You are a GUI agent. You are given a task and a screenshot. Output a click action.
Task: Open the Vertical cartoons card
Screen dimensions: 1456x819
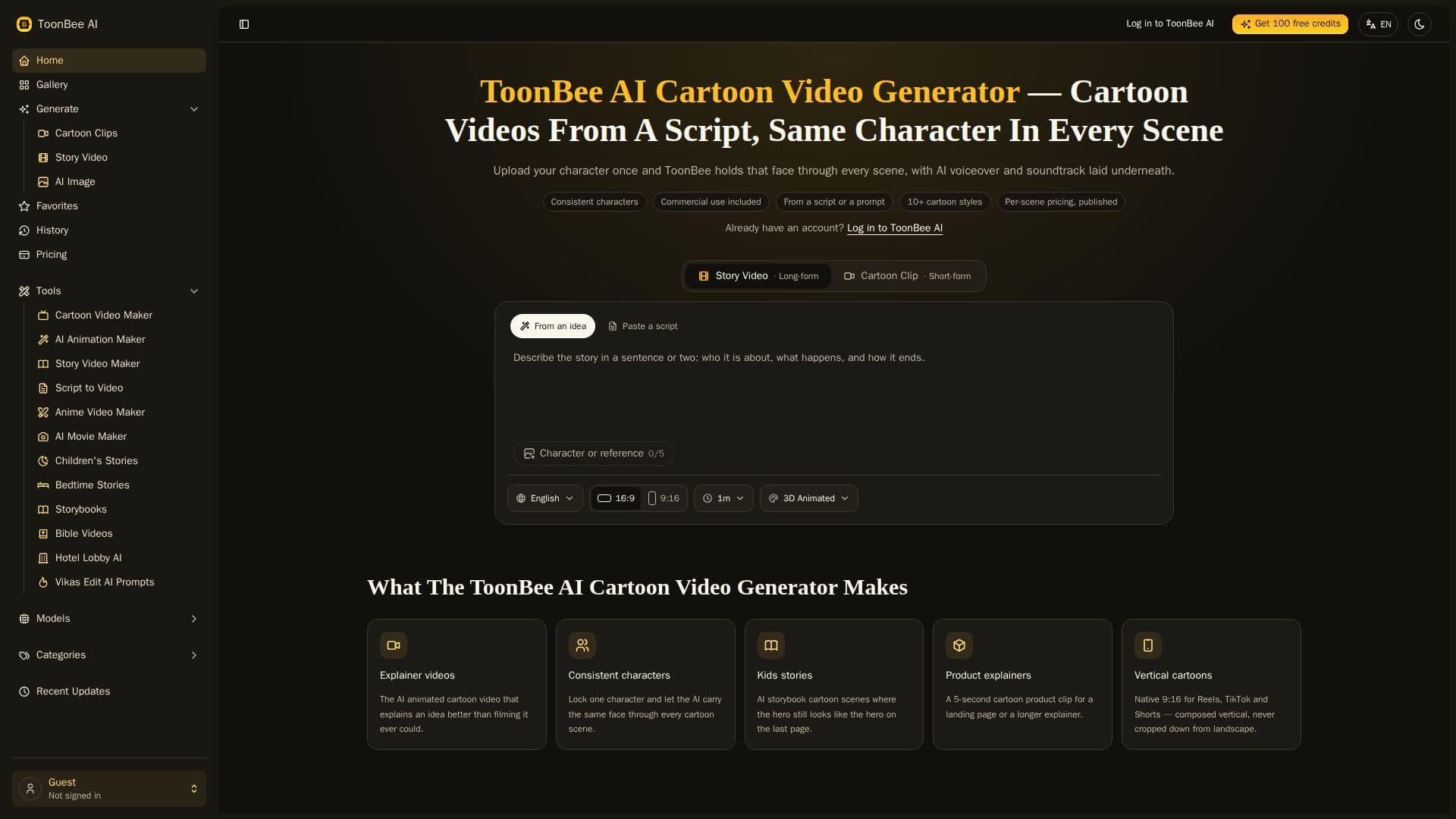click(x=1211, y=685)
